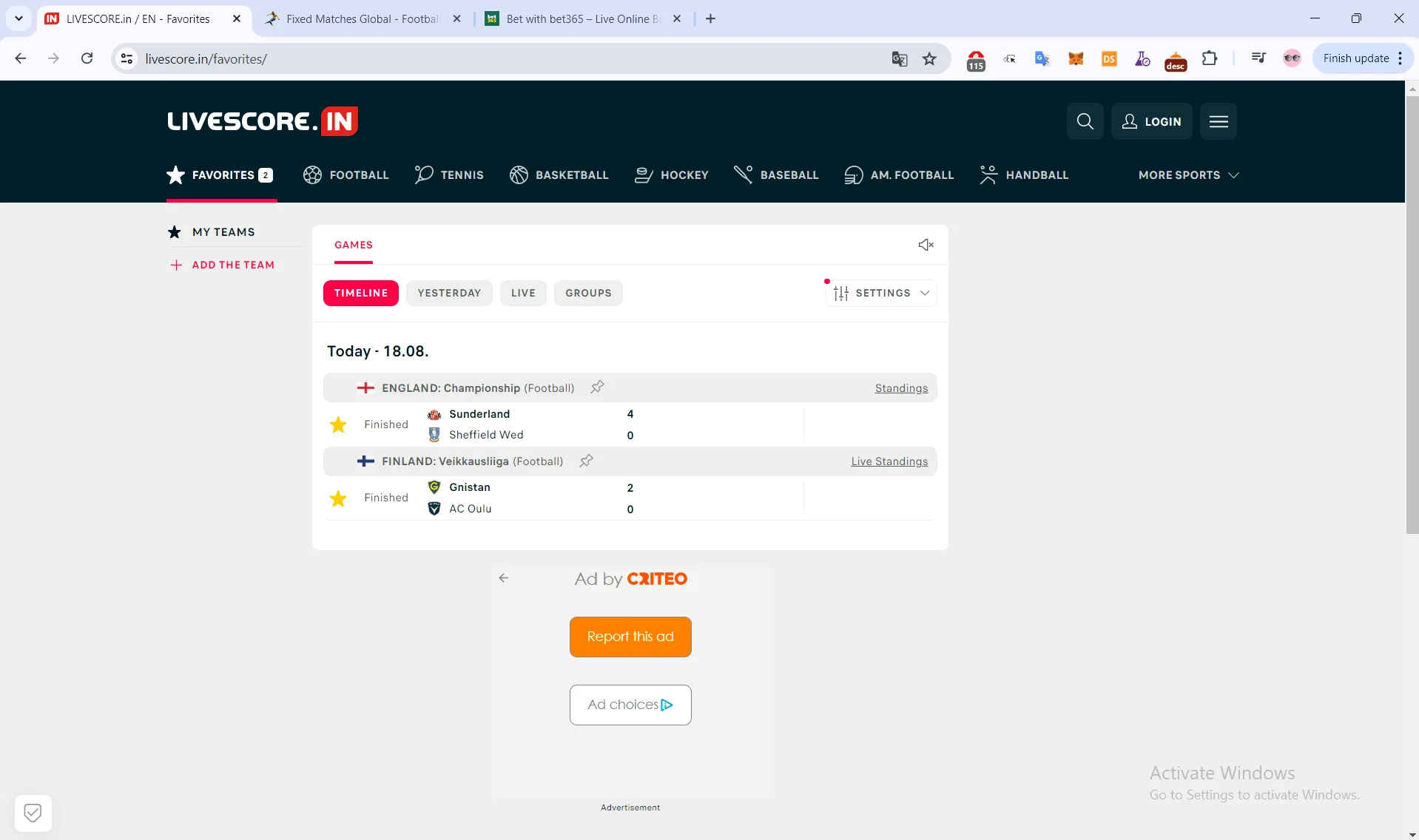This screenshot has width=1419, height=840.
Task: Unfavorite the Sunderland match star
Action: pyautogui.click(x=338, y=424)
